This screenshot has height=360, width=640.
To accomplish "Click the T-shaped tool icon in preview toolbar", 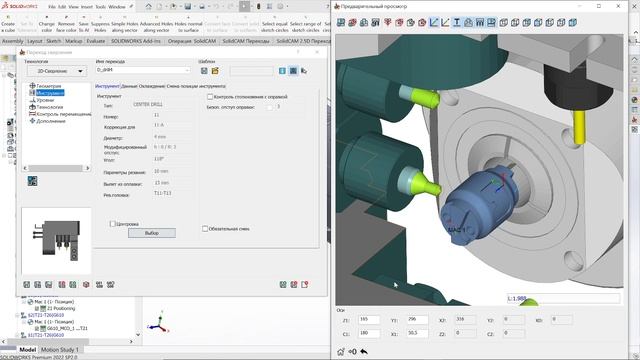I will coord(457,23).
